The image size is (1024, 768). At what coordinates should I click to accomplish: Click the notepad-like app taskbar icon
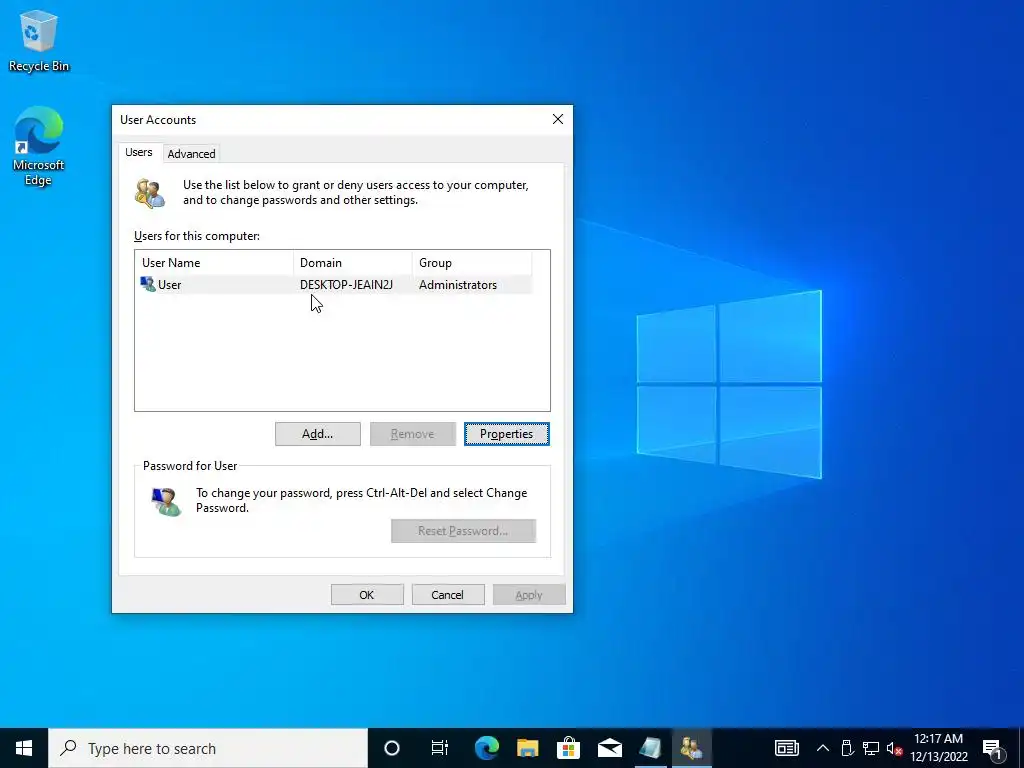point(650,748)
